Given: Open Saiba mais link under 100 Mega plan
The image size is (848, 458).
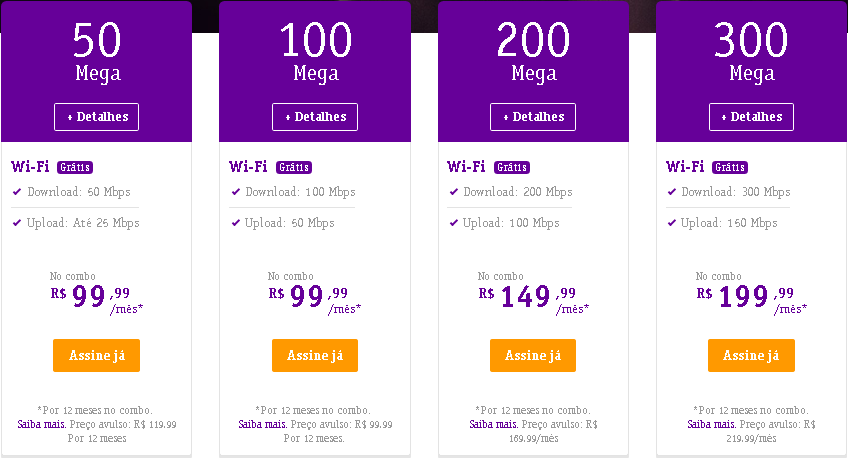Looking at the screenshot, I should pos(263,424).
